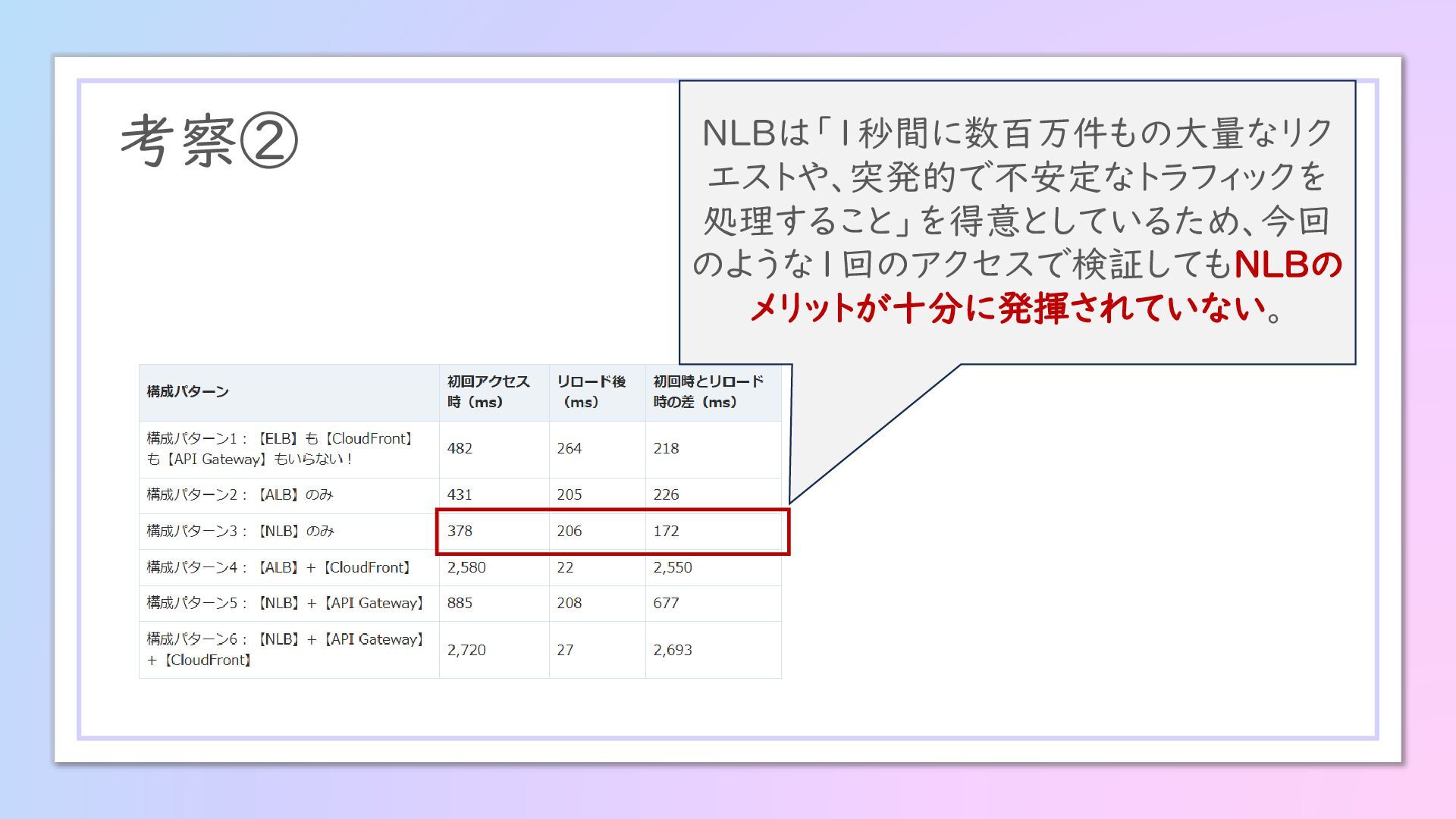
Task: Click the 172 difference value cell
Action: (666, 531)
